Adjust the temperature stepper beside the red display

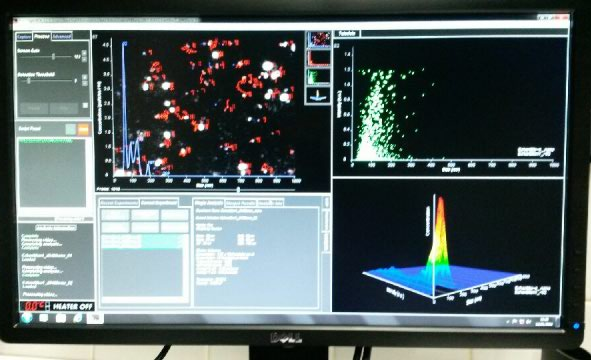tap(47, 306)
